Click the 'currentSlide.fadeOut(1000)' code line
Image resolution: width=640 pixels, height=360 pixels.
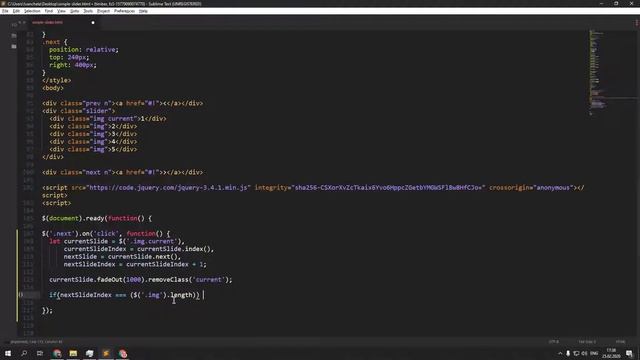(x=140, y=280)
